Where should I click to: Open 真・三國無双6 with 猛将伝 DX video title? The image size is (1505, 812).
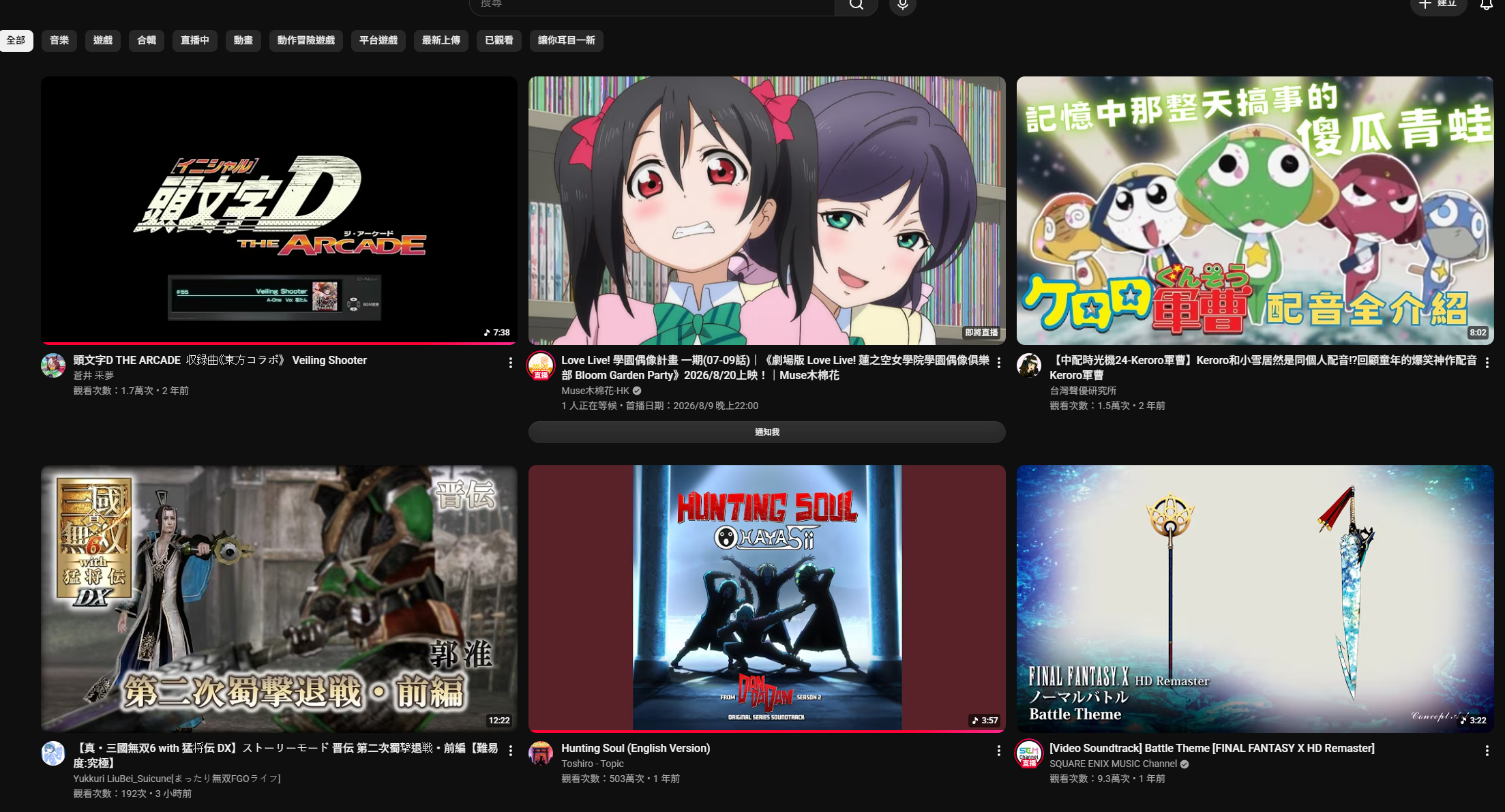(286, 755)
